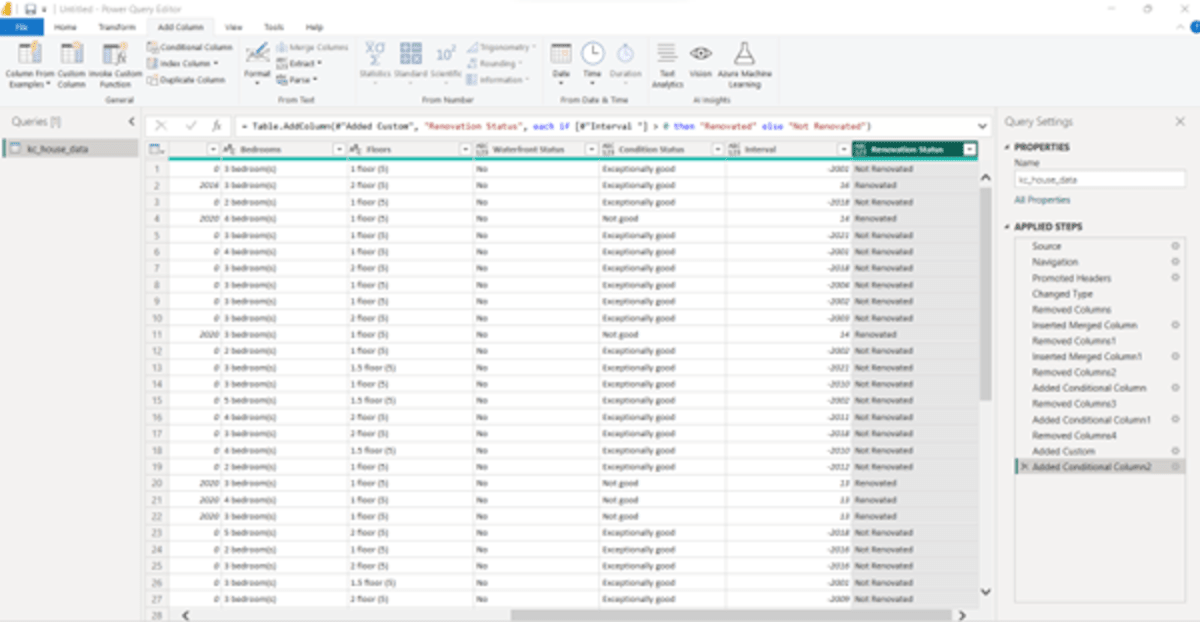This screenshot has height=622, width=1200.
Task: Click the Duplicate Column command
Action: [186, 79]
